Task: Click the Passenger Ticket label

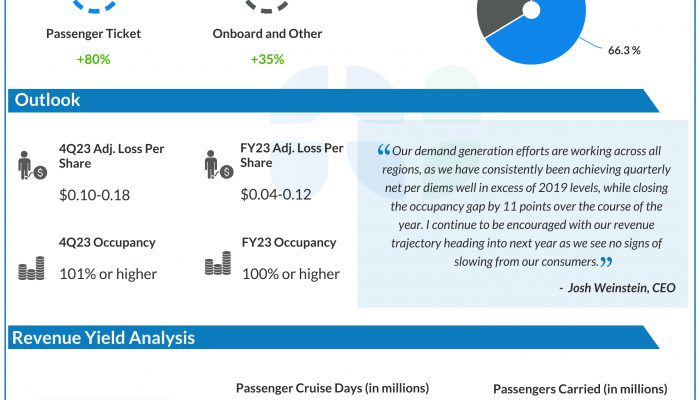Action: coord(94,34)
